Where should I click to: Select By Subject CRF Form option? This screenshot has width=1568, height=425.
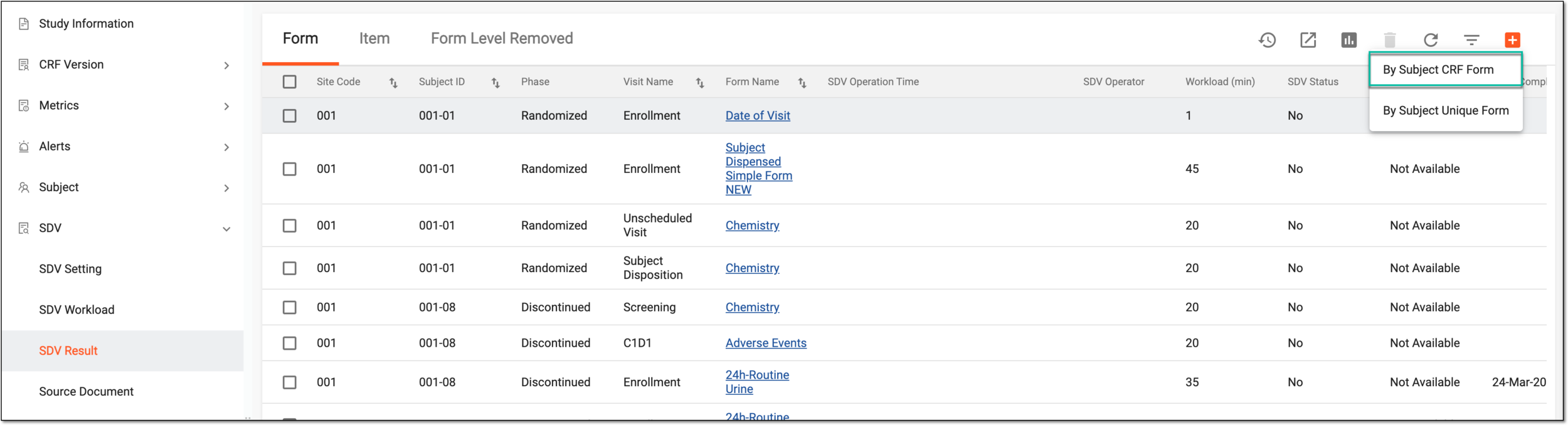1445,70
